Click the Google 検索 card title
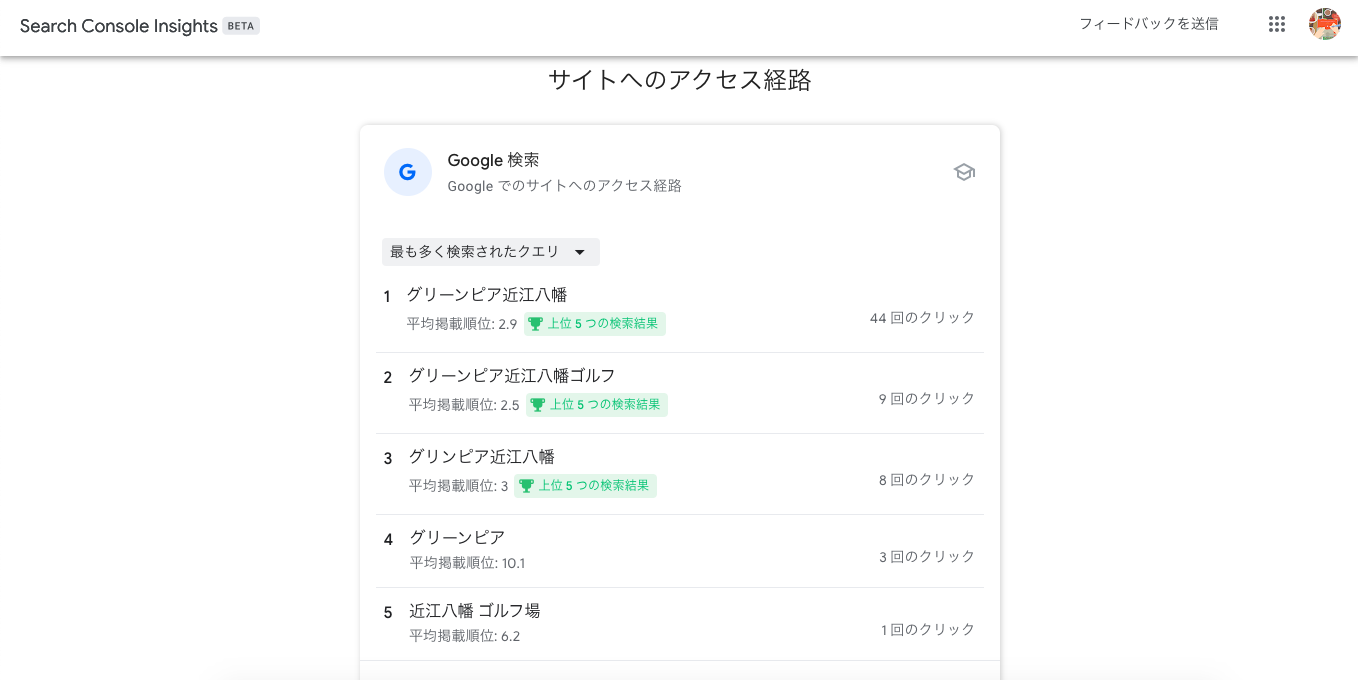Screen dimensions: 1358x680 [x=494, y=160]
